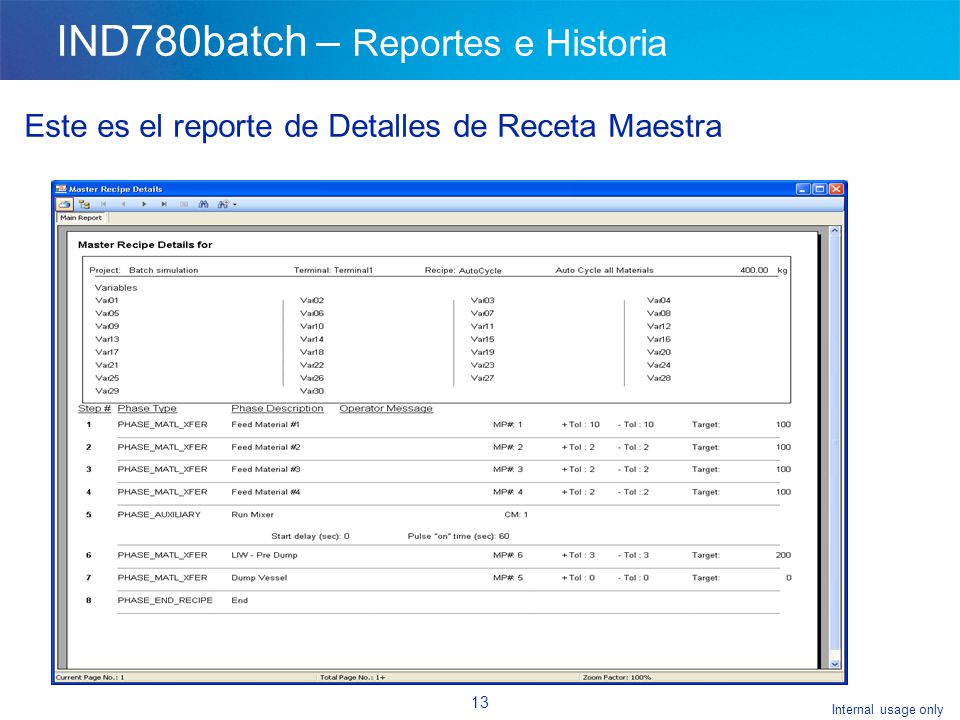Select 'Feed Material #2' description

click(266, 447)
